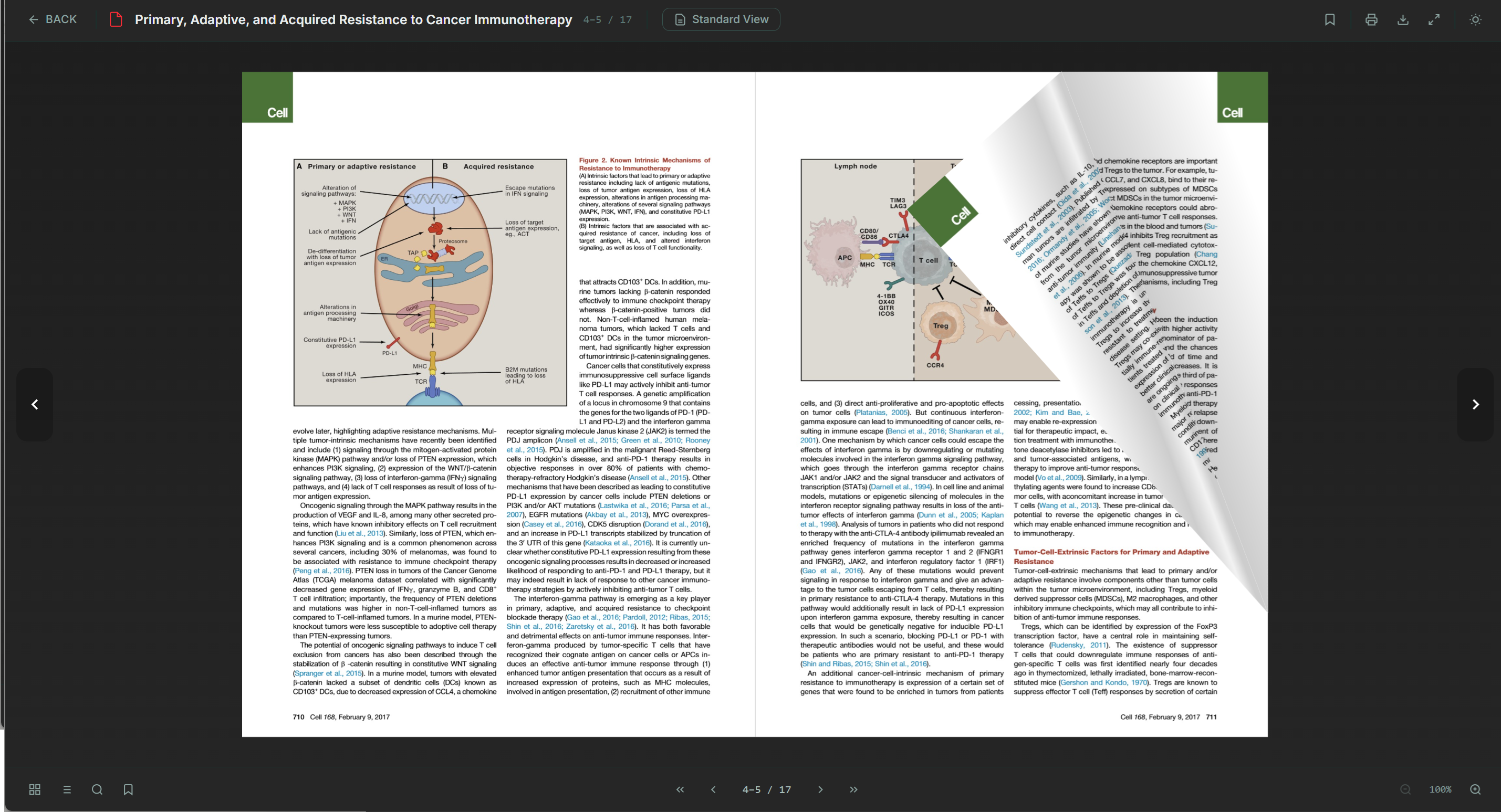This screenshot has height=812, width=1501.
Task: Open citation Kataoka et al., 2016
Action: coord(617,543)
